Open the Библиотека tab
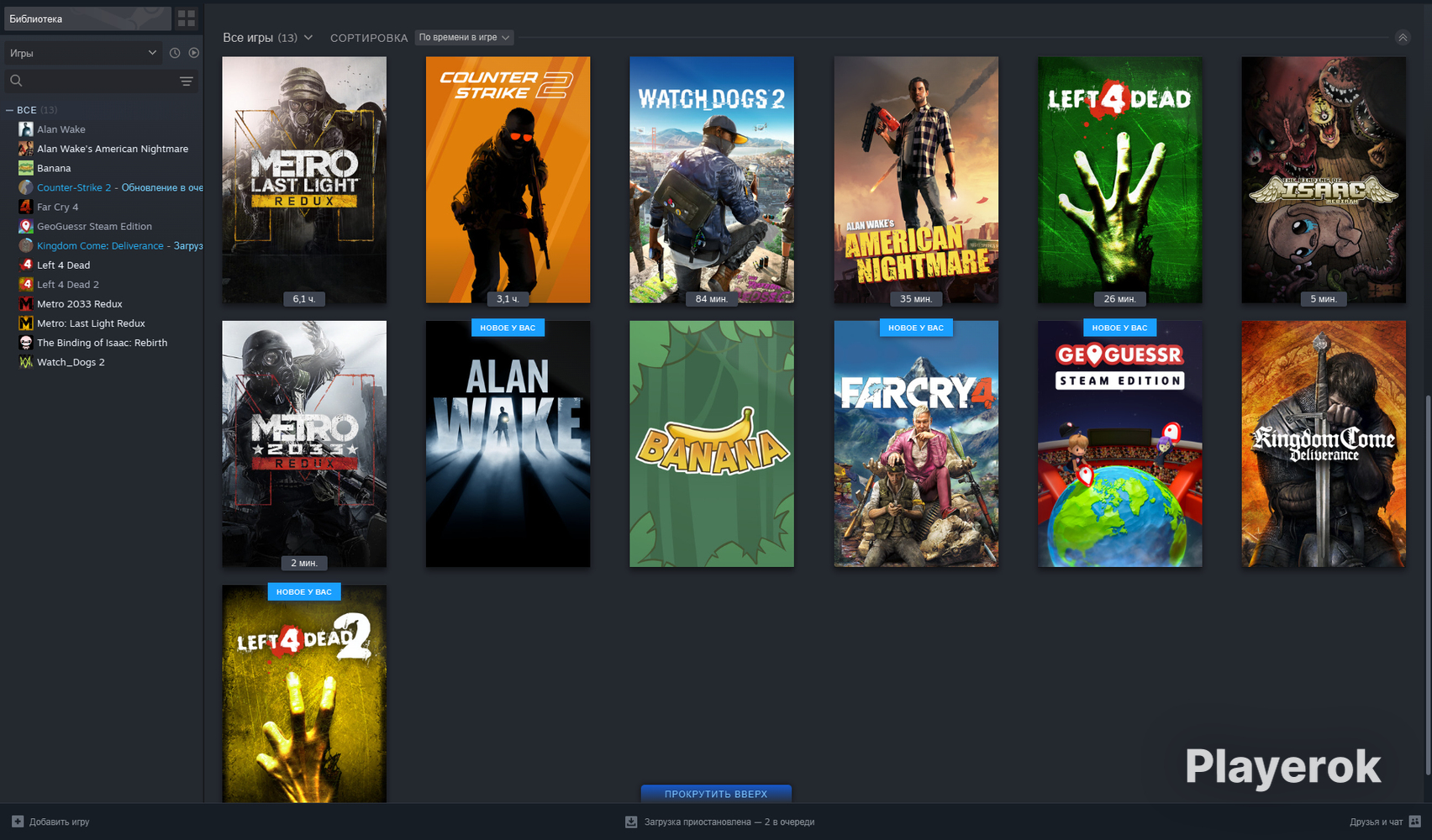The height and width of the screenshot is (840, 1432). click(86, 18)
